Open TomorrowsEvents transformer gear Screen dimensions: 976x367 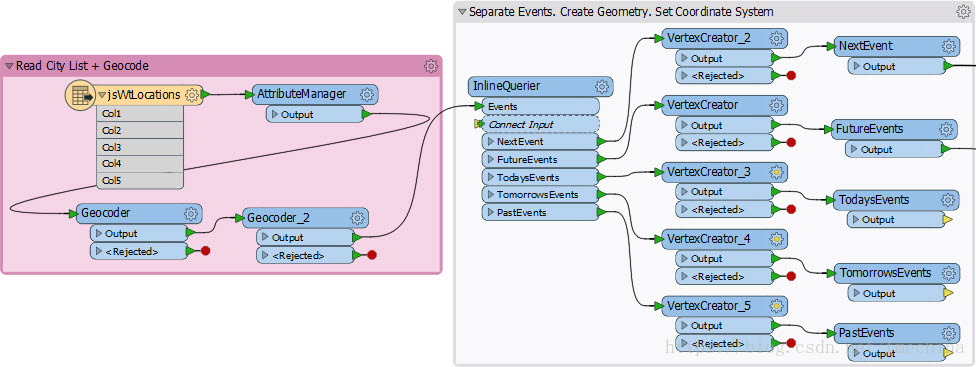click(949, 273)
